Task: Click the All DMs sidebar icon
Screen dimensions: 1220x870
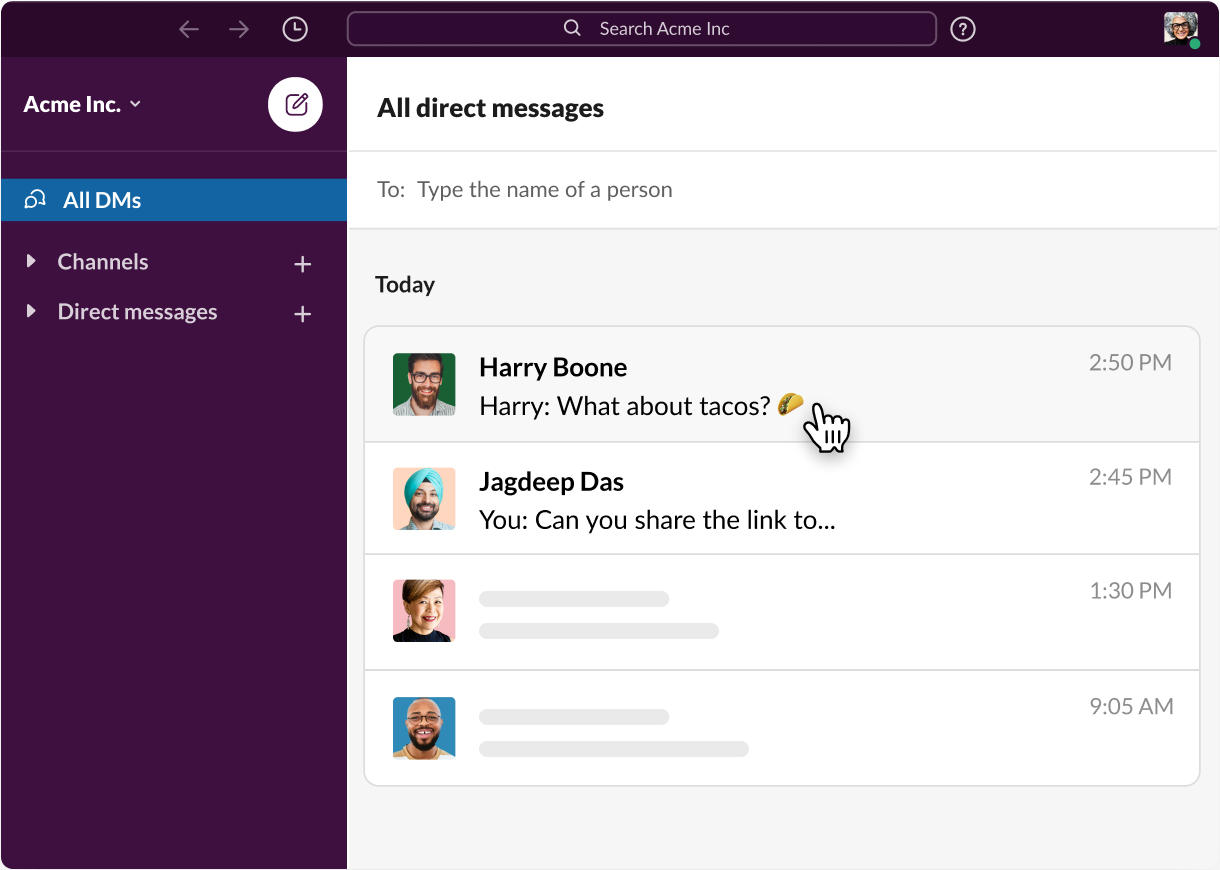Action: click(34, 199)
